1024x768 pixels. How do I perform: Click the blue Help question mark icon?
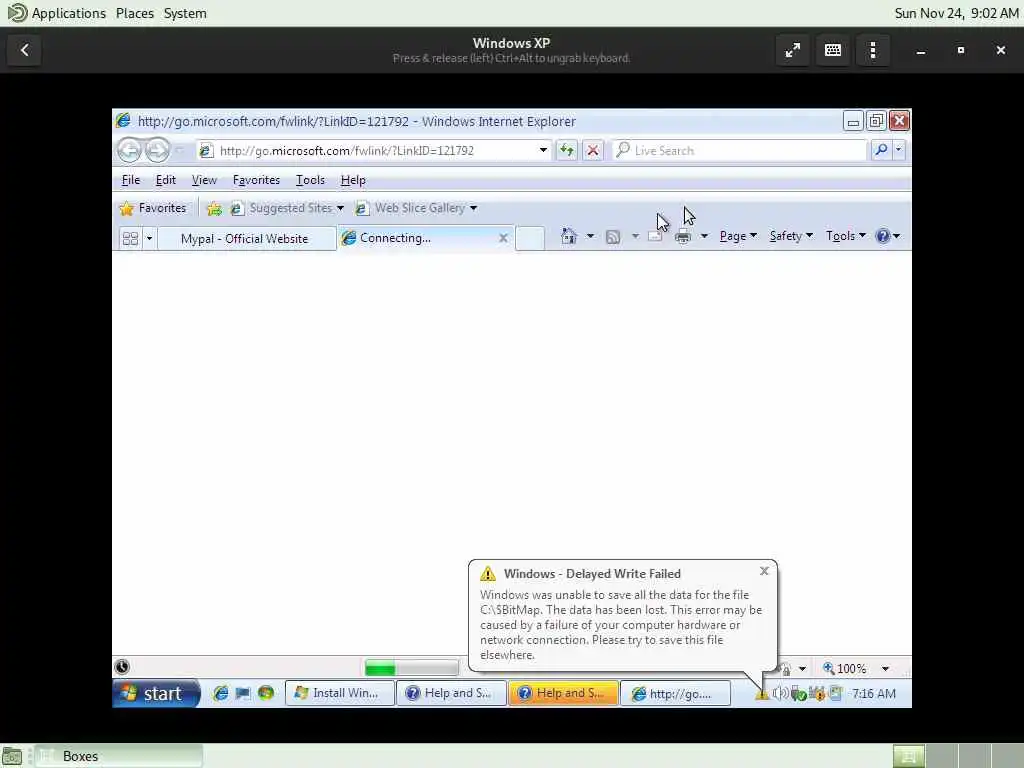[883, 236]
